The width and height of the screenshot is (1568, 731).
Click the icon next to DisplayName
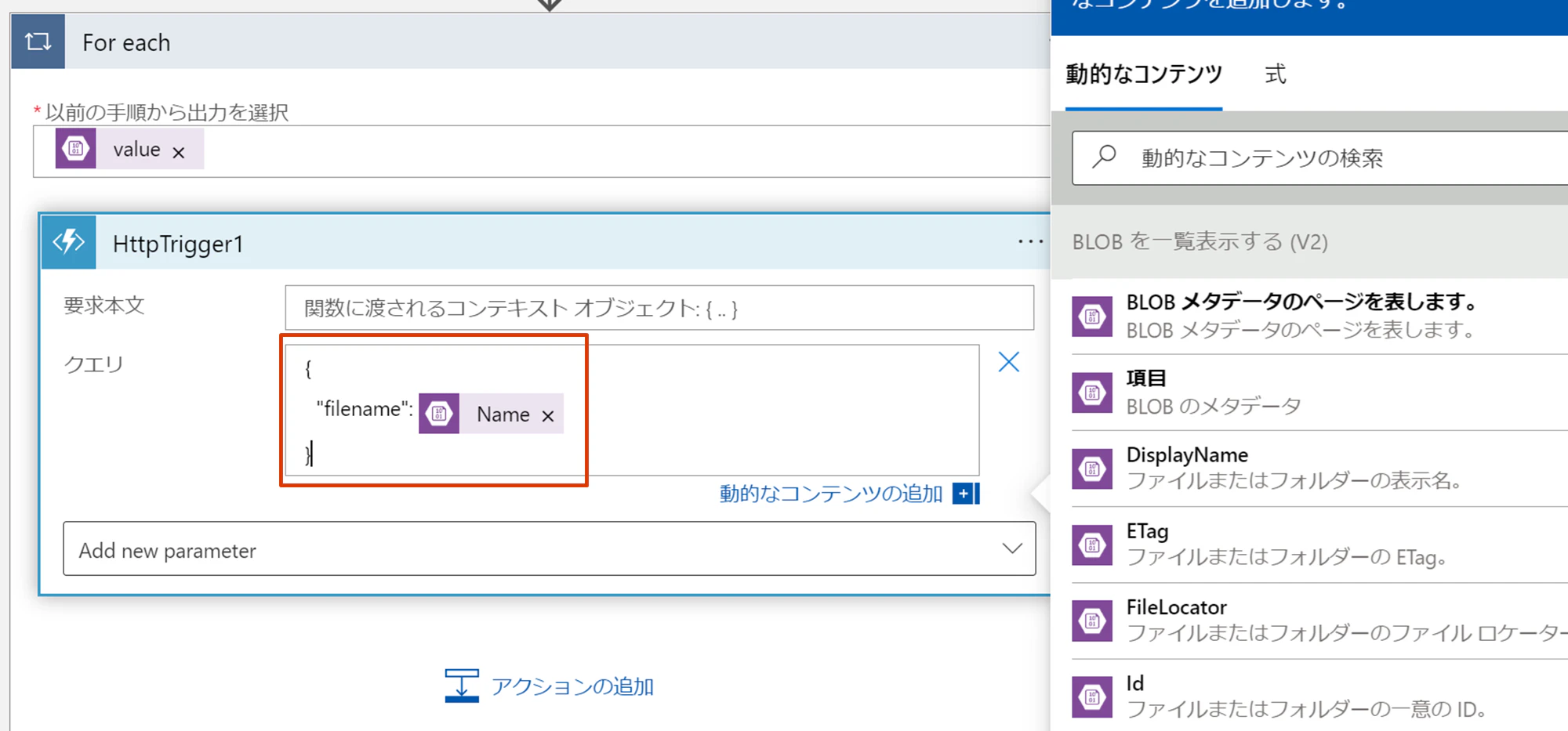pos(1092,469)
